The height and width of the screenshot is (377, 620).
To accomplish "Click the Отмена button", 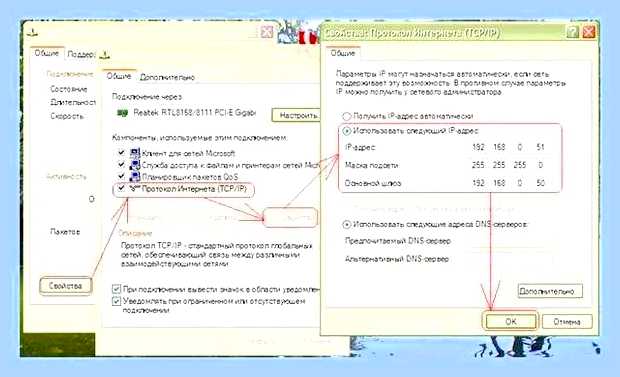I will click(x=567, y=322).
